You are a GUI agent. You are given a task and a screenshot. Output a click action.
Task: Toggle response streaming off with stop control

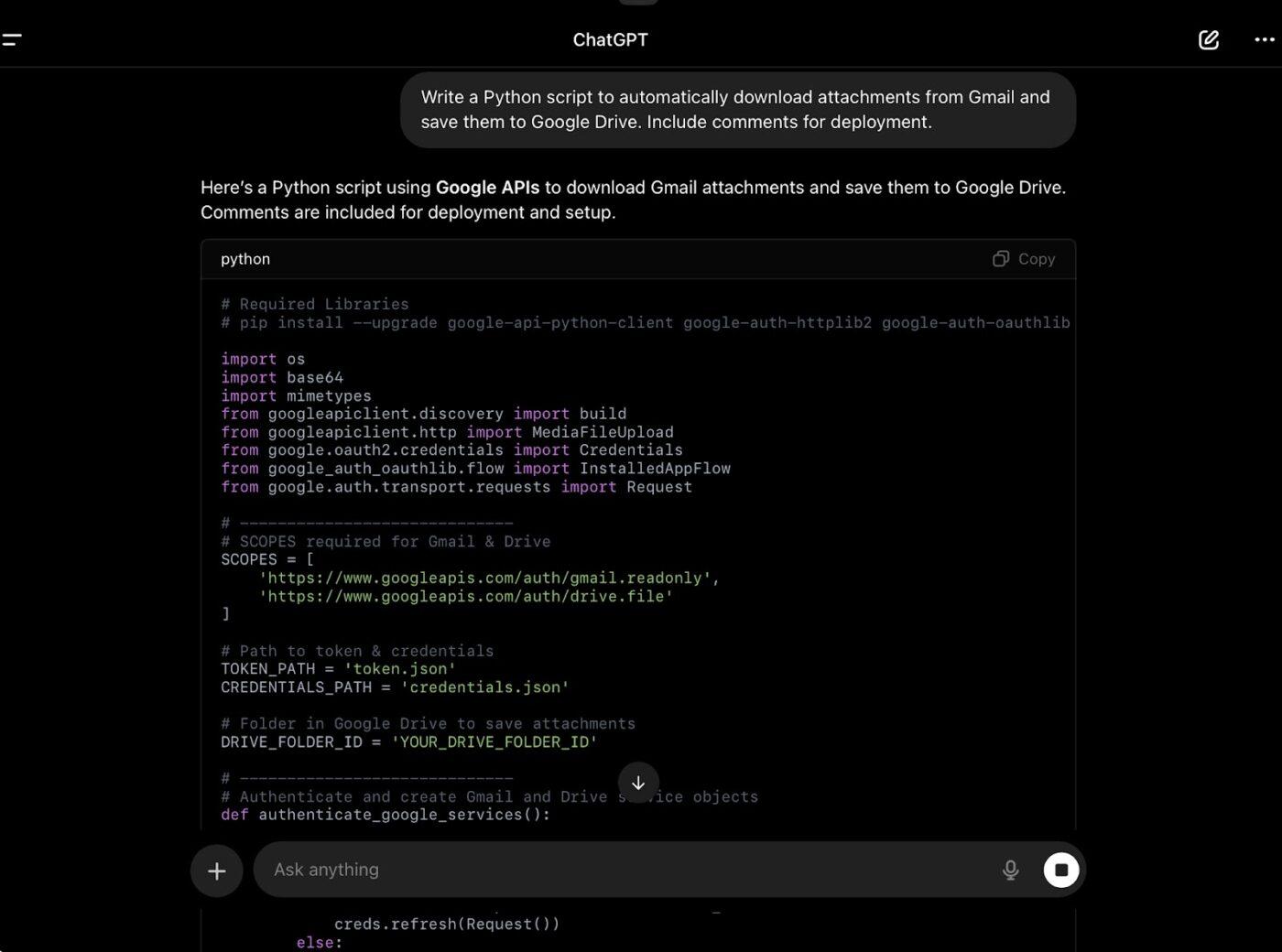click(1060, 870)
